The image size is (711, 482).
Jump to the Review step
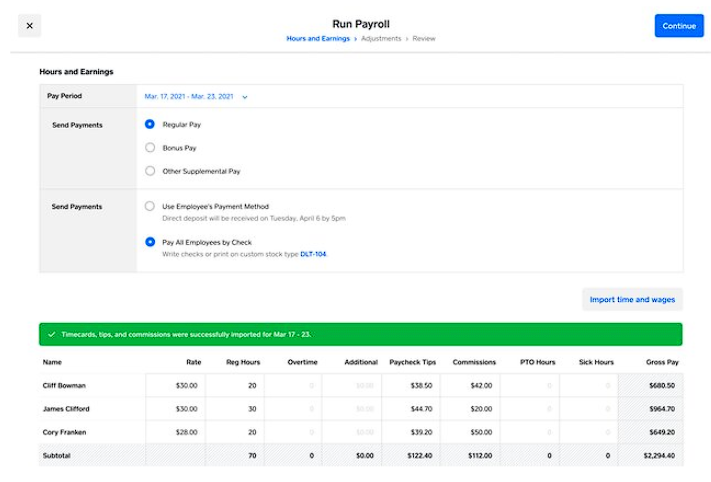click(x=424, y=39)
